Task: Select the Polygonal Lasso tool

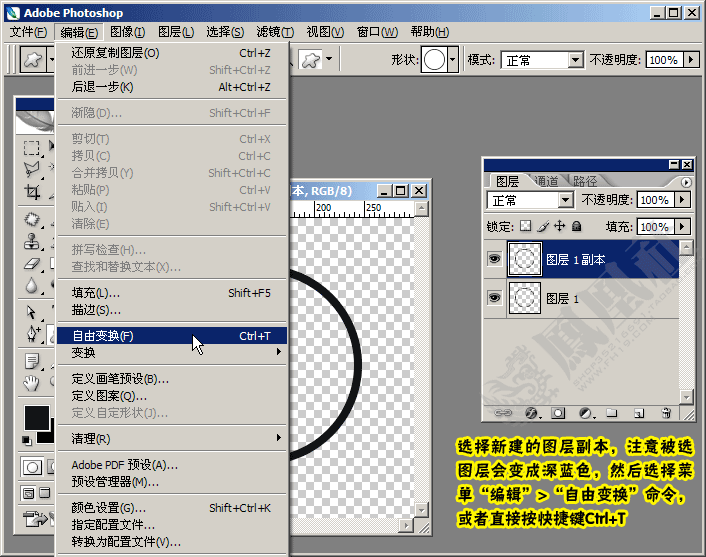Action: tap(32, 169)
